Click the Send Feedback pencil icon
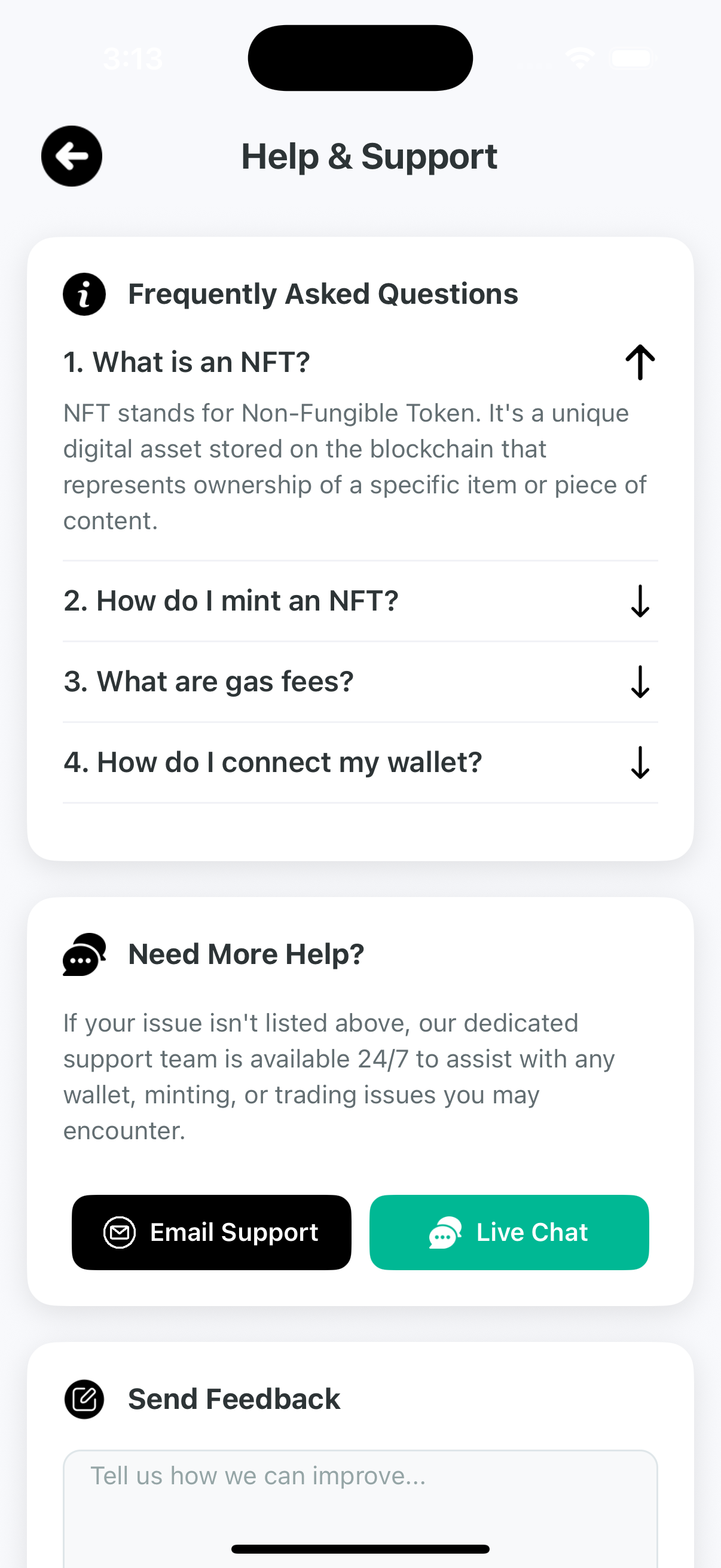The width and height of the screenshot is (721, 1568). pyautogui.click(x=84, y=1399)
